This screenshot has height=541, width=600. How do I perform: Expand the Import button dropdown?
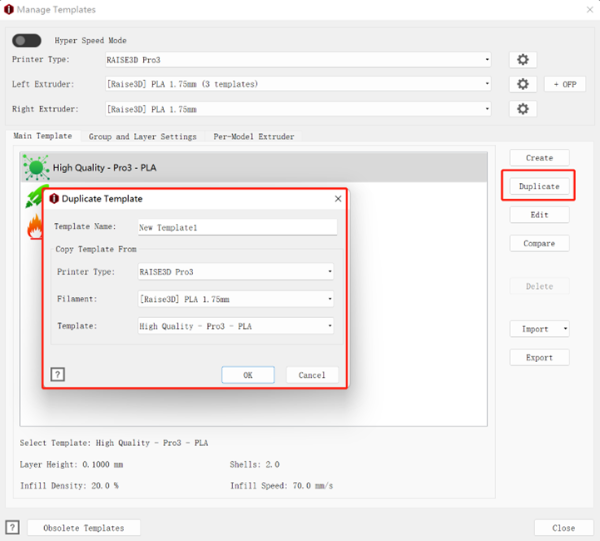click(x=566, y=329)
